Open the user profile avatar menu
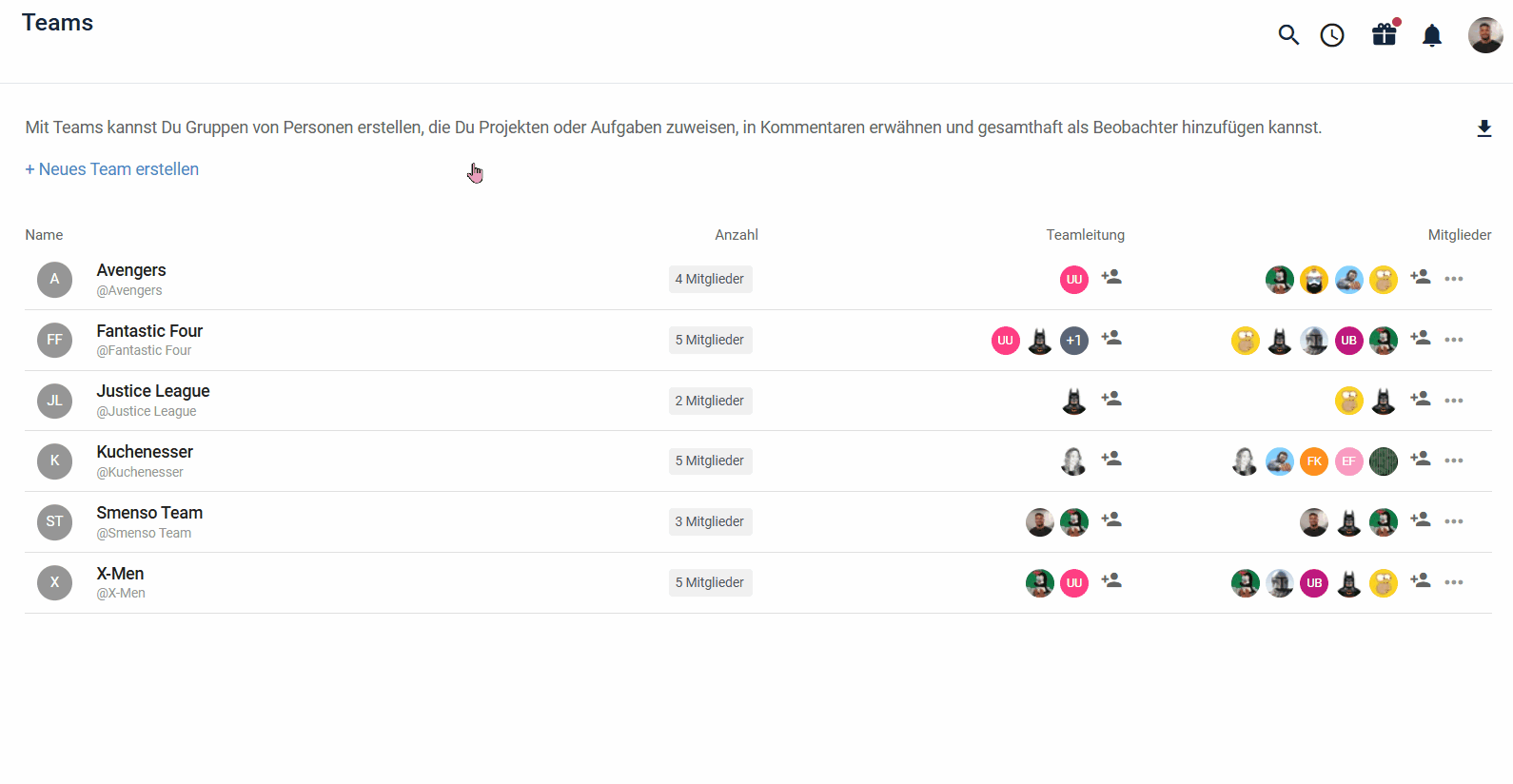Screen dimensions: 1513x784 pyautogui.click(x=1485, y=35)
